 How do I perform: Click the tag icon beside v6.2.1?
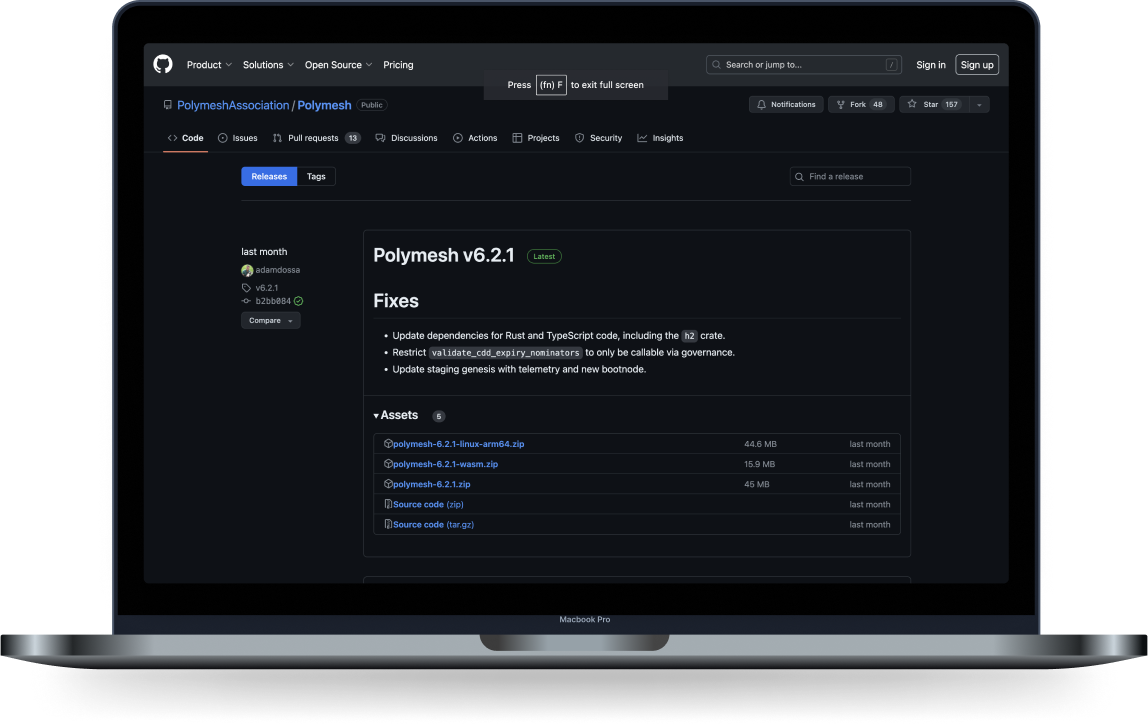[247, 288]
